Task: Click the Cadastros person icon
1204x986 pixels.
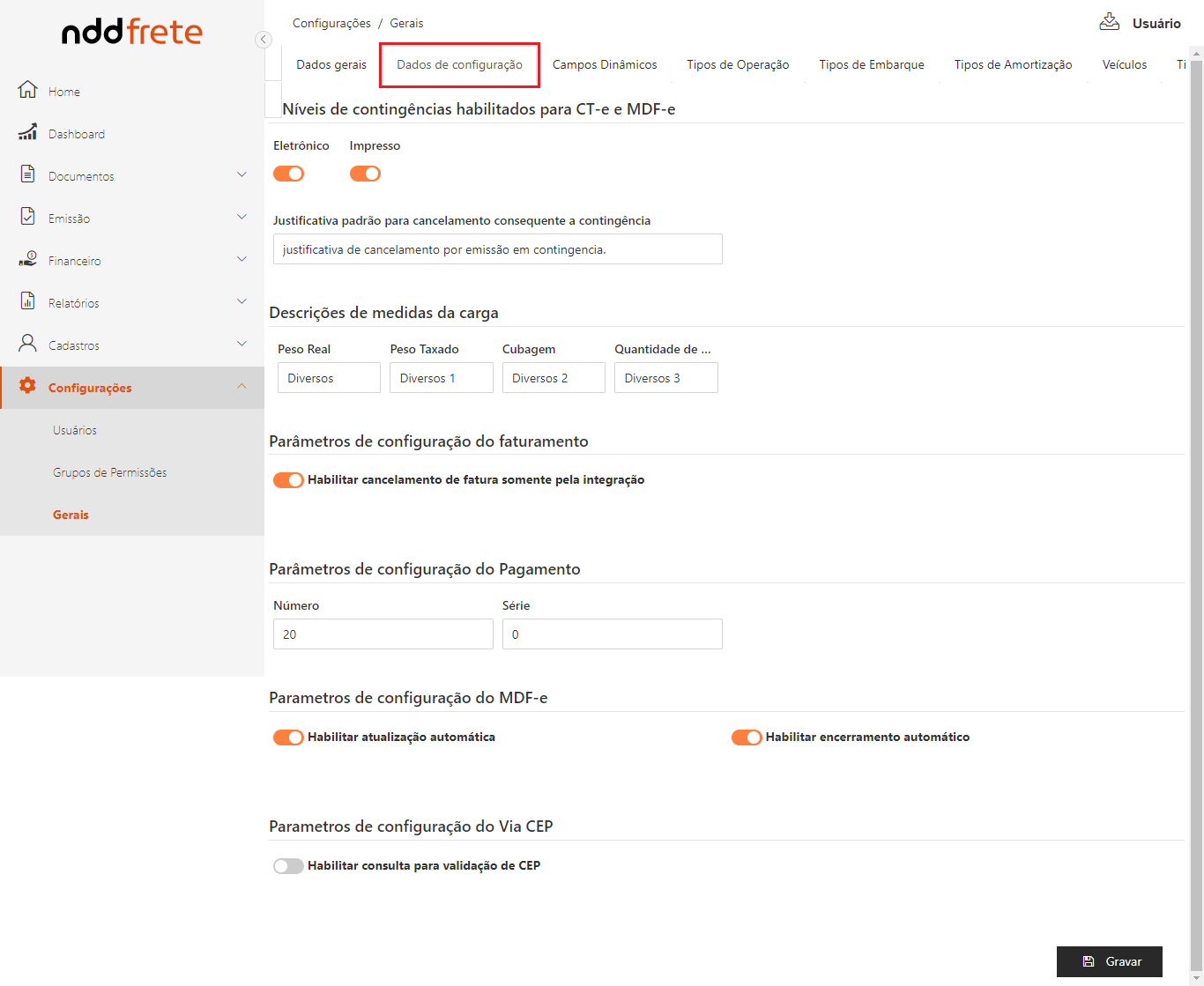Action: [x=28, y=344]
